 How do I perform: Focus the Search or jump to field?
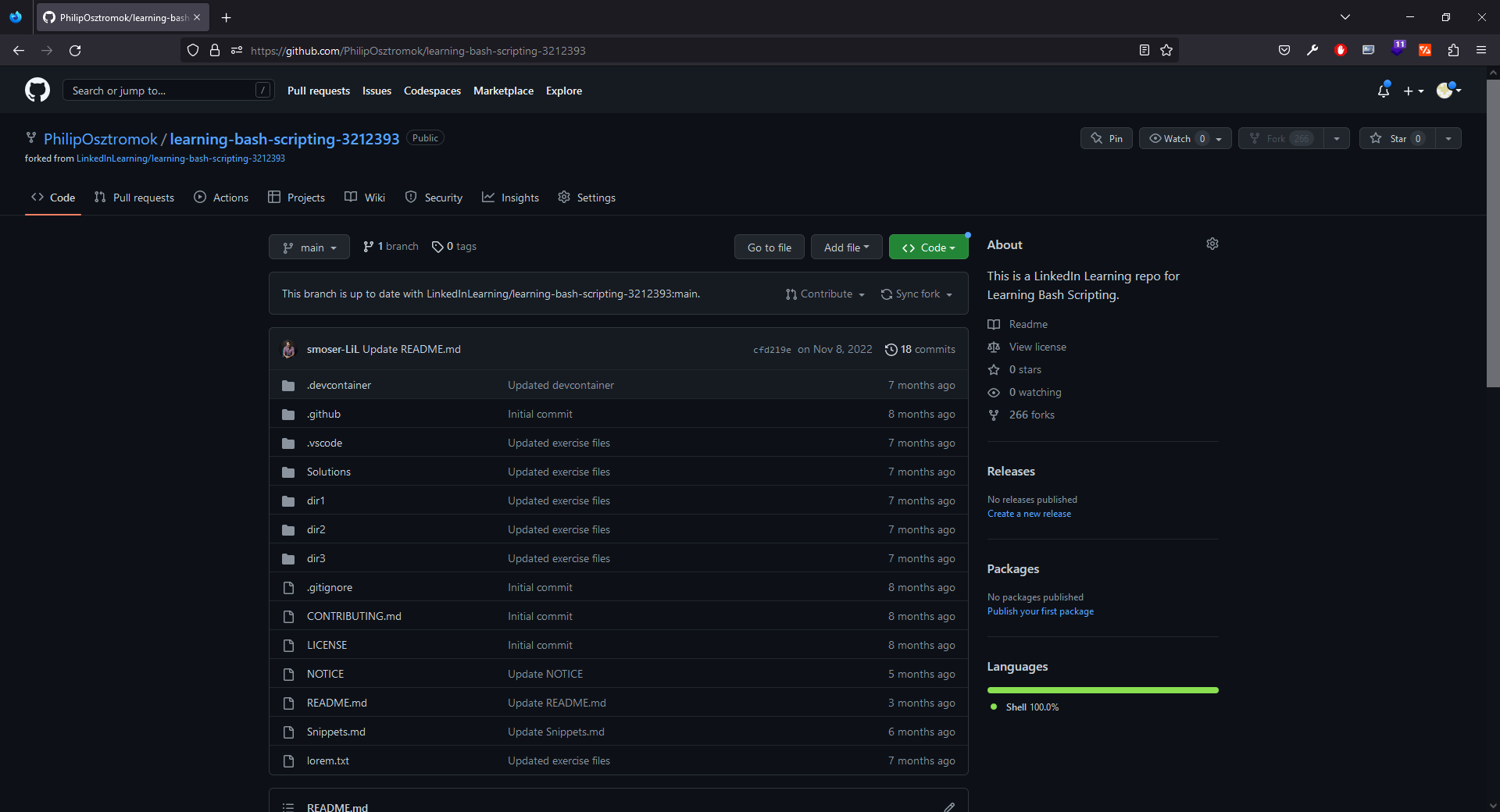(168, 91)
